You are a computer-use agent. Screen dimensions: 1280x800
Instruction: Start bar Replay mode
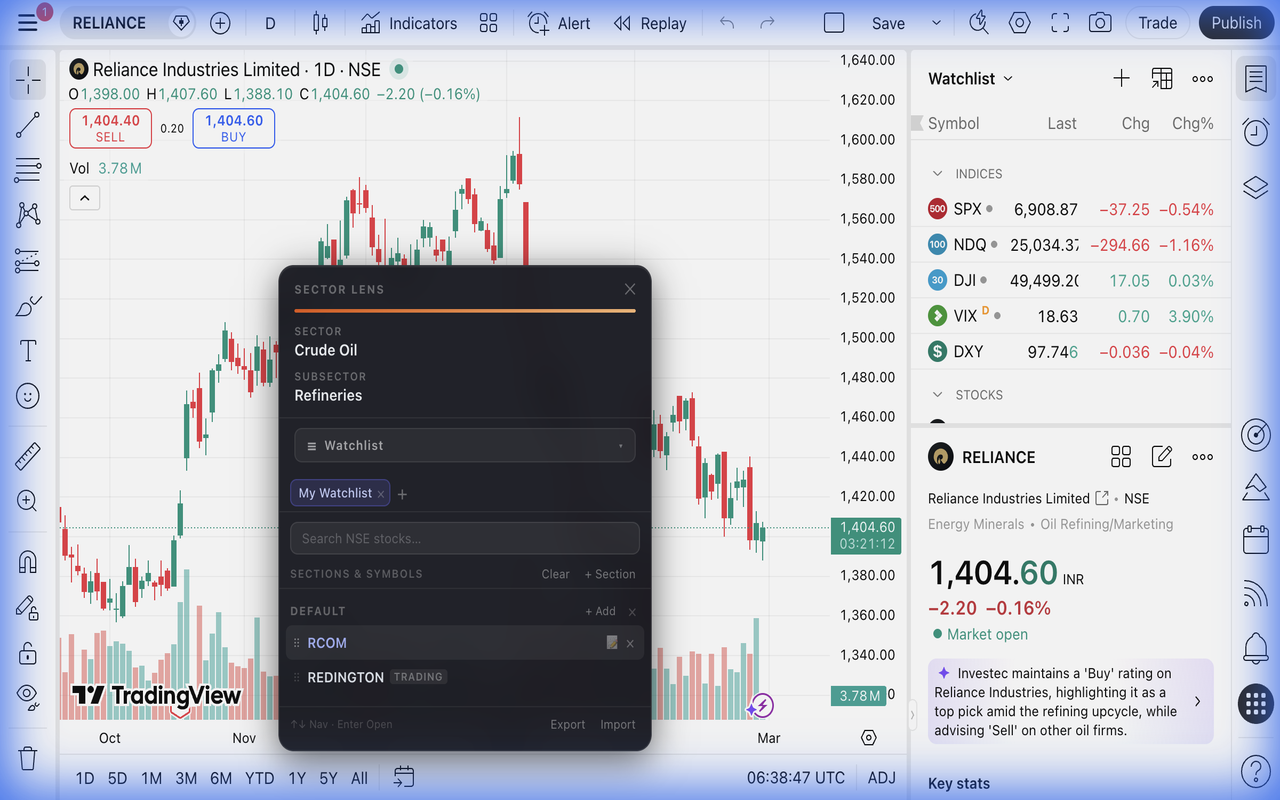[x=650, y=23]
